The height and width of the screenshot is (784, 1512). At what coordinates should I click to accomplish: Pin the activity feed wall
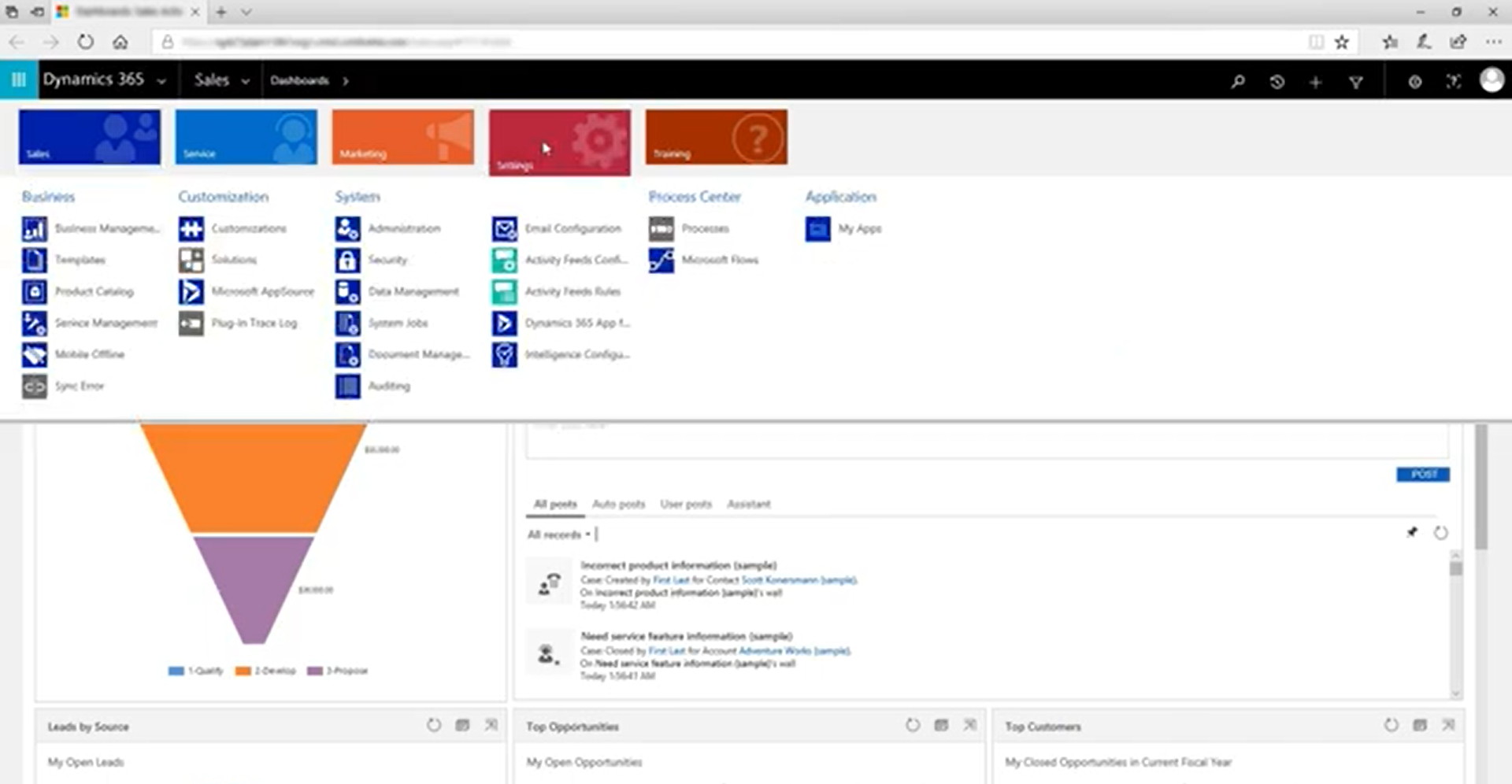point(1412,533)
